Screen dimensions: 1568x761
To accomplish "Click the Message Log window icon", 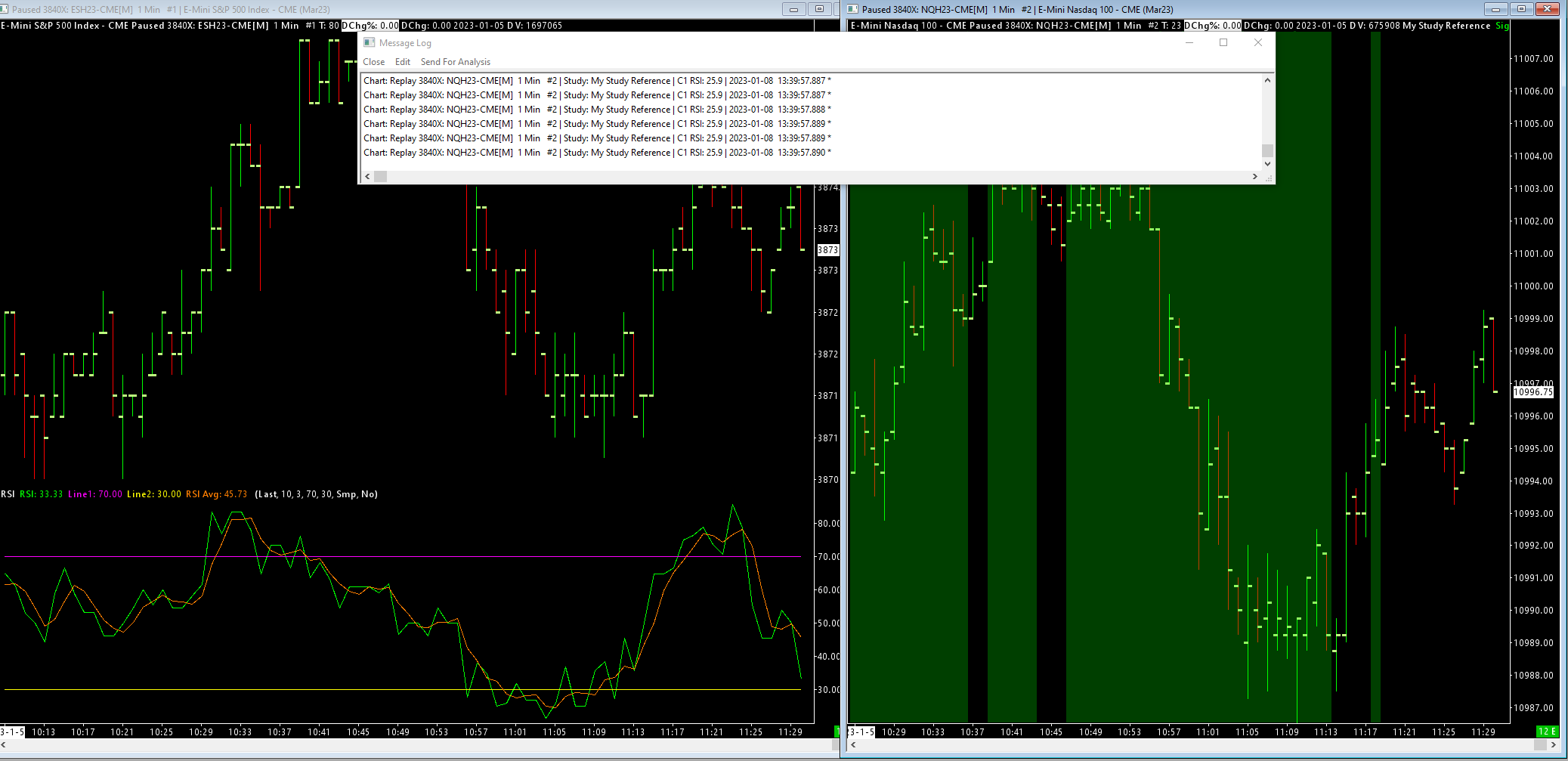I will point(369,42).
